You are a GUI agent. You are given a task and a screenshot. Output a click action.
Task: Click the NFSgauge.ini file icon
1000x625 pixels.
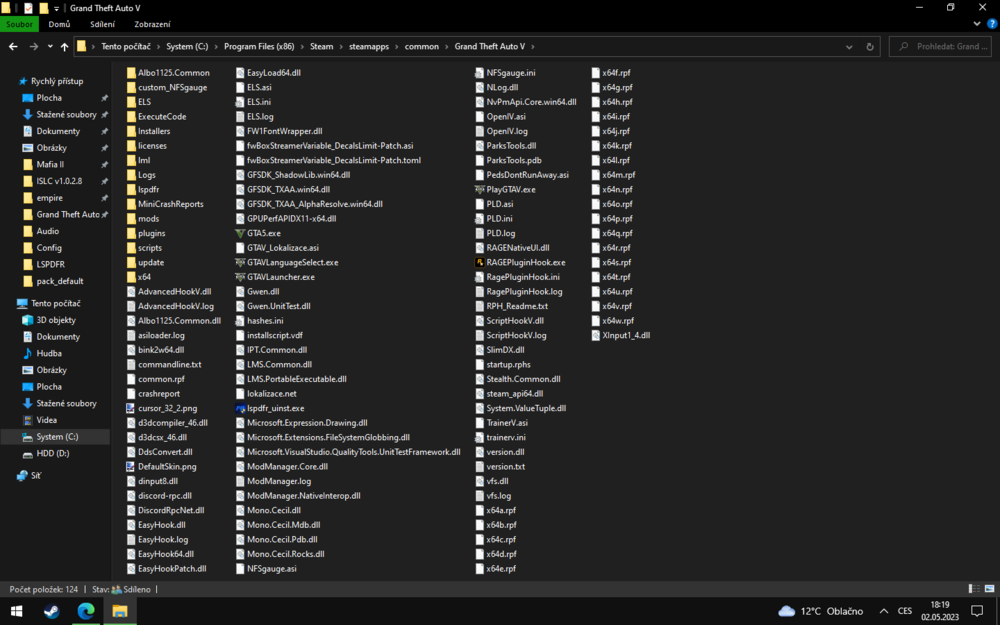[480, 73]
